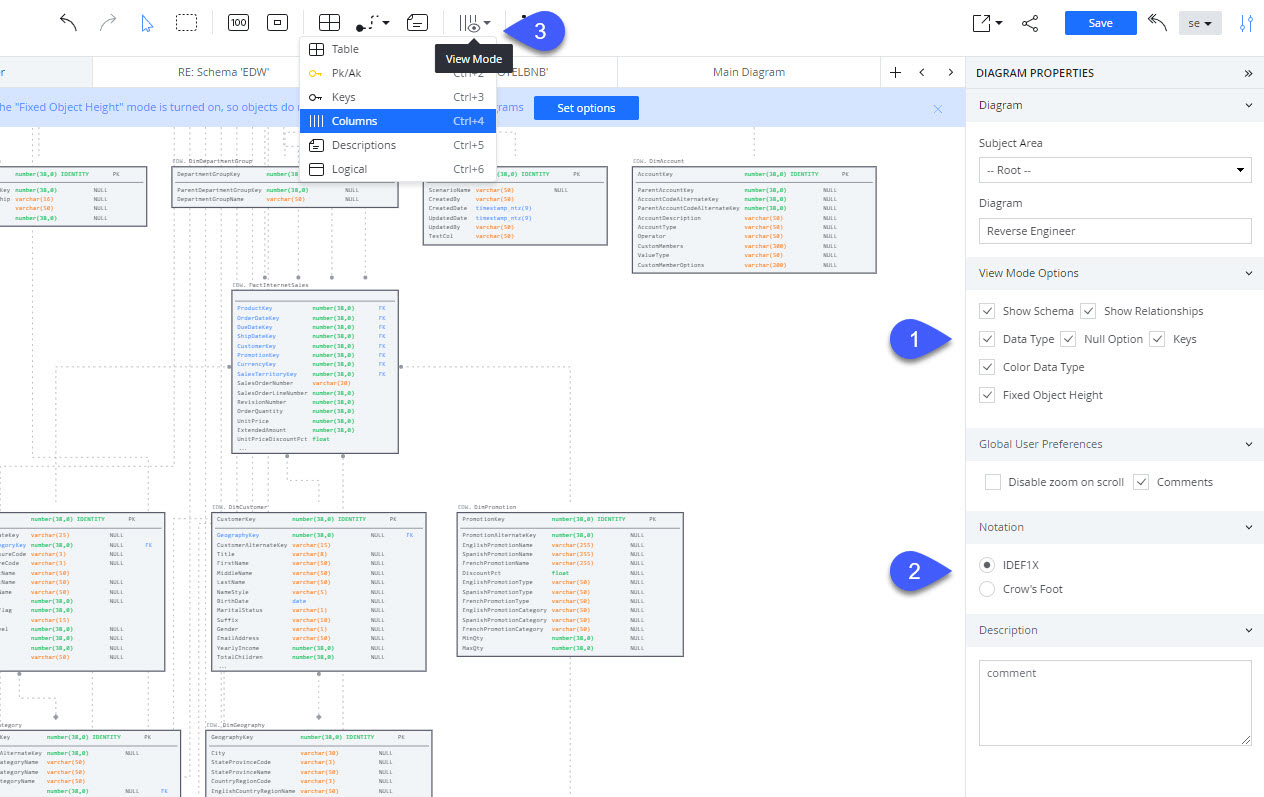The image size is (1264, 797).
Task: Open the properties sliders icon
Action: 1246,23
